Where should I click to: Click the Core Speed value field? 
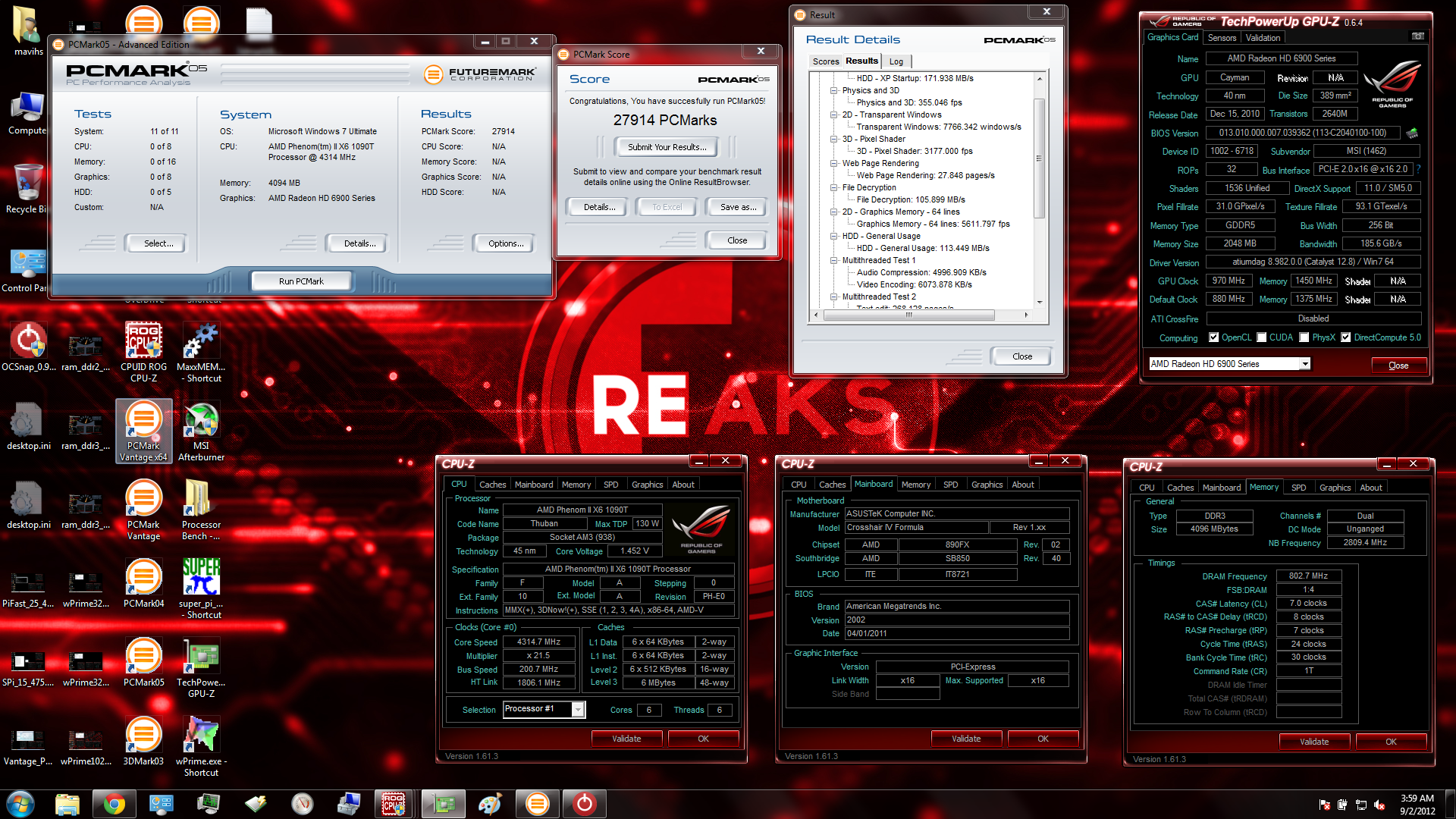[538, 642]
